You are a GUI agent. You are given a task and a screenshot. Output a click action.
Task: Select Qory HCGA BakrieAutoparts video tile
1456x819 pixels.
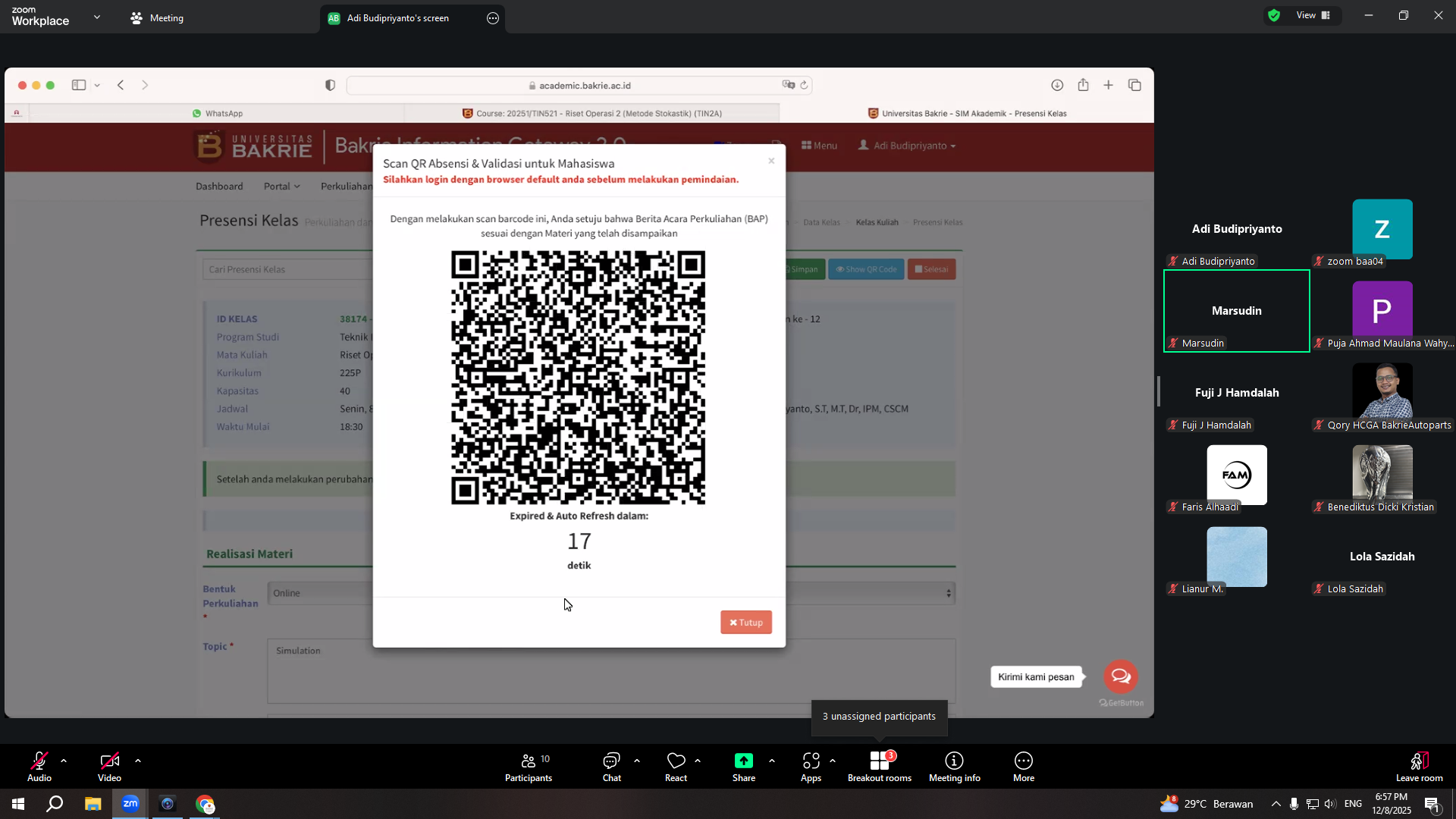coord(1382,393)
